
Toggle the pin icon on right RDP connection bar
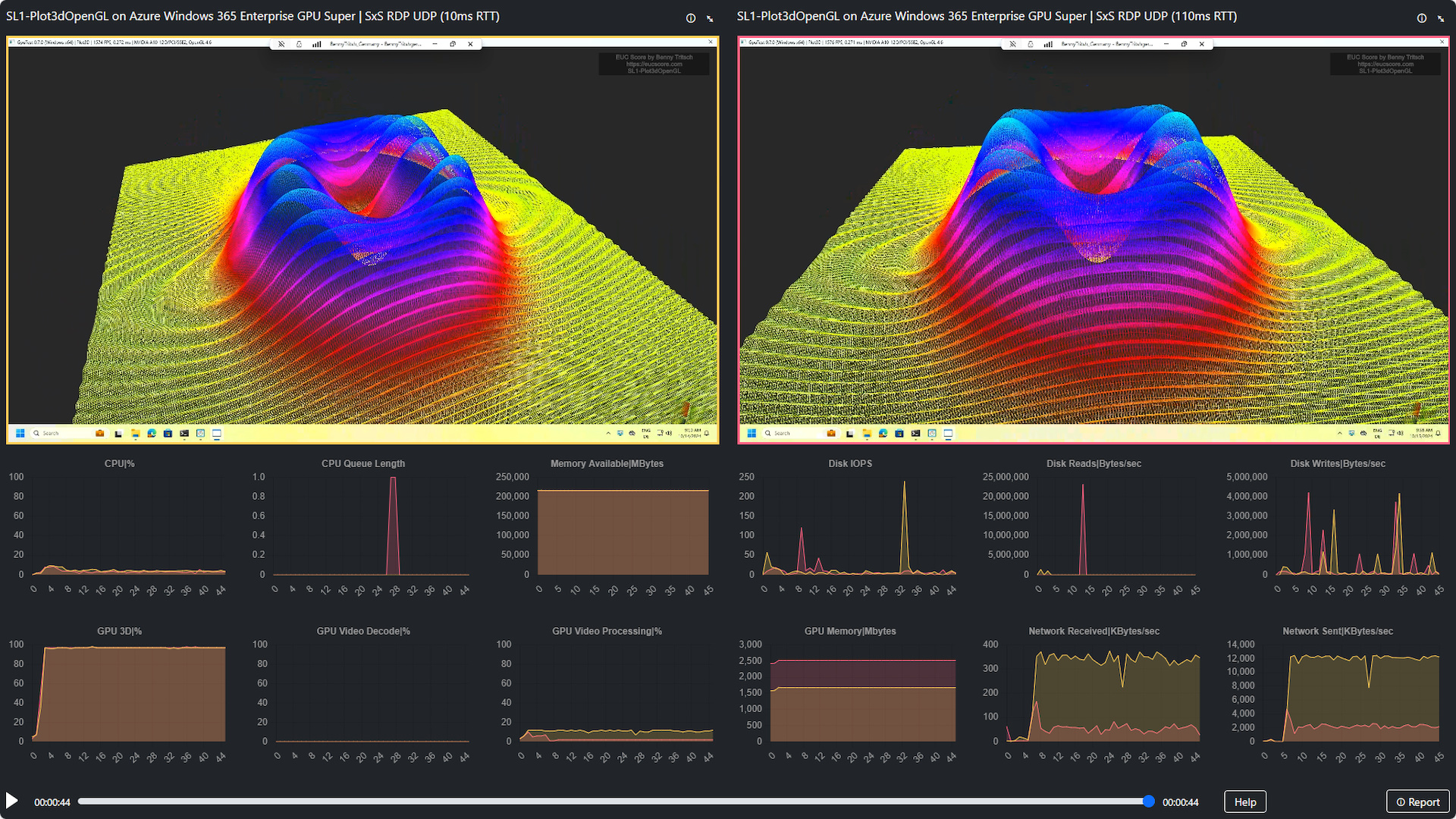pyautogui.click(x=1012, y=44)
